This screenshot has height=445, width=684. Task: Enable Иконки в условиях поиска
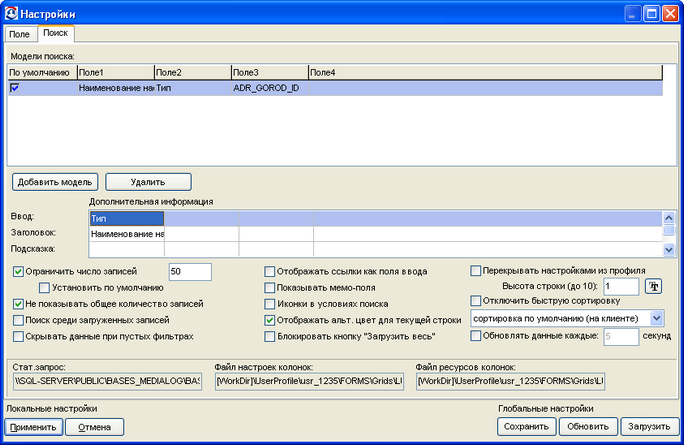[270, 304]
